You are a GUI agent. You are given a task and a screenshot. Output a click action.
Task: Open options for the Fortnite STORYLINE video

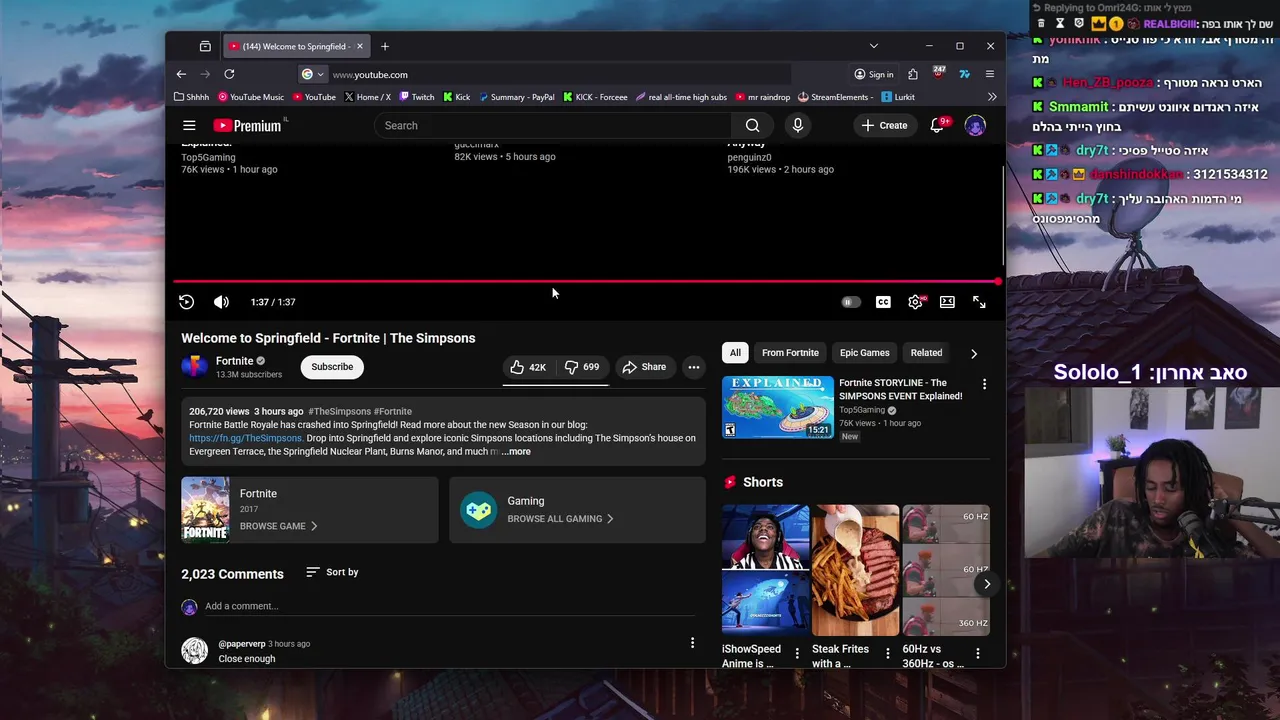pyautogui.click(x=984, y=384)
